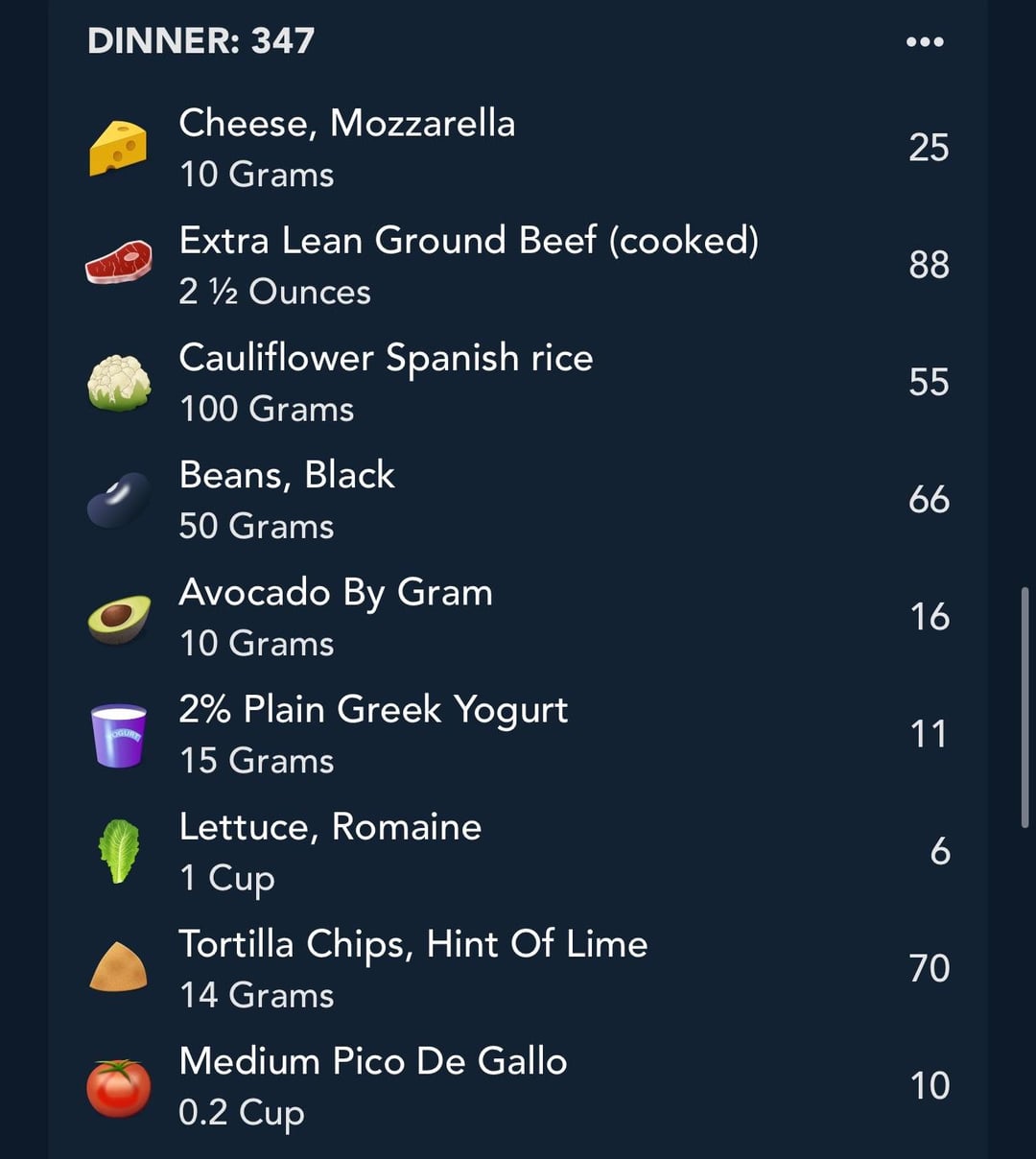Select Tortilla Chips, Hint Of Lime
1036x1159 pixels.
click(518, 968)
